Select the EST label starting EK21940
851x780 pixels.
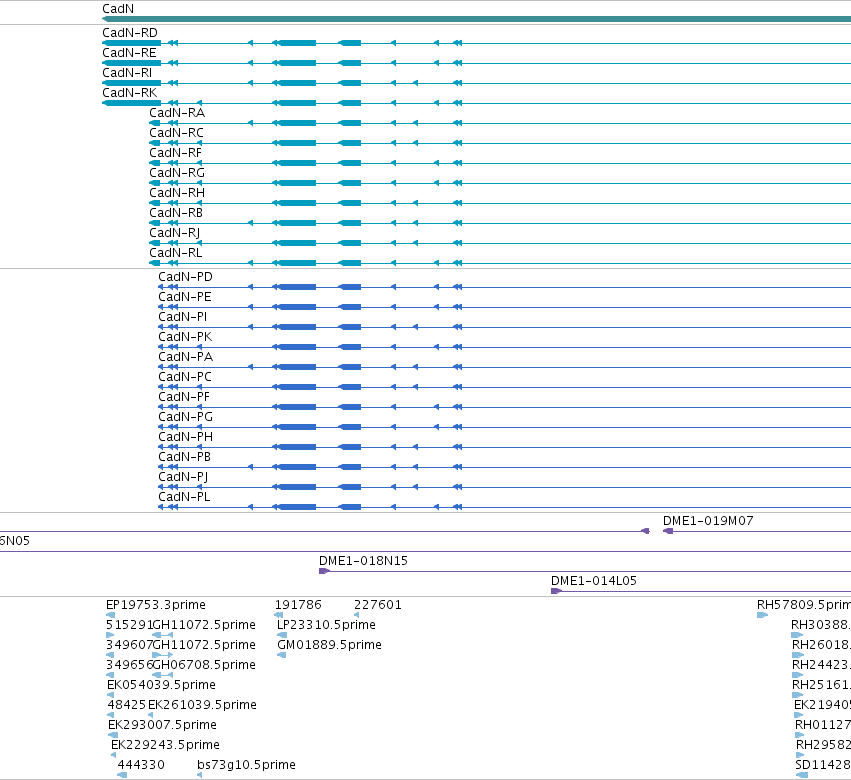(x=823, y=706)
